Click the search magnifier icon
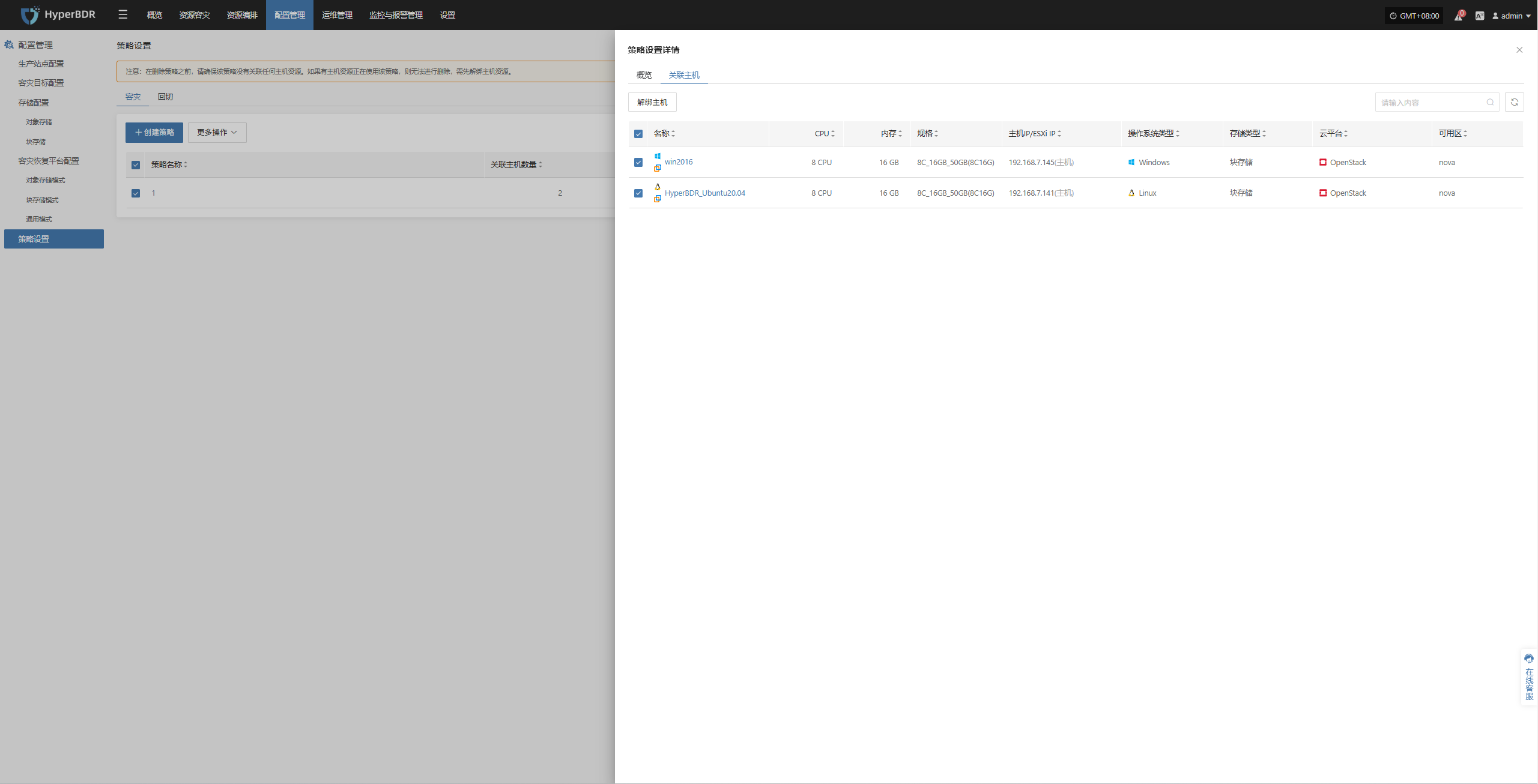The height and width of the screenshot is (784, 1538). pos(1490,102)
